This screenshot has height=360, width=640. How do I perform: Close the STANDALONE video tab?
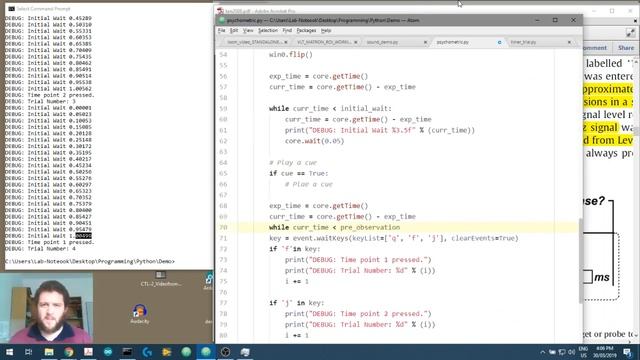[286, 42]
